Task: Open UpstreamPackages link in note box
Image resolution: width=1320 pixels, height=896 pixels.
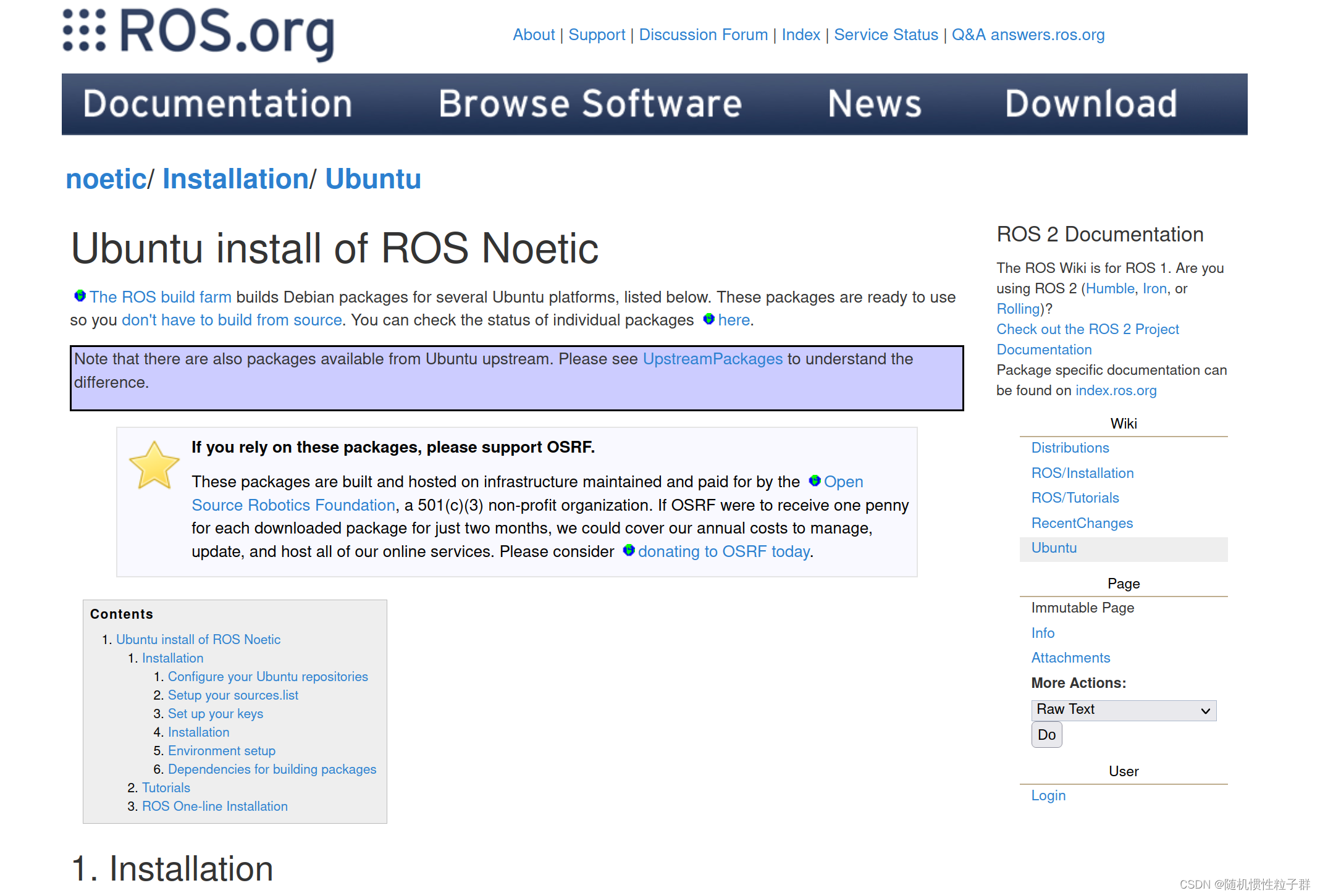Action: [x=712, y=359]
